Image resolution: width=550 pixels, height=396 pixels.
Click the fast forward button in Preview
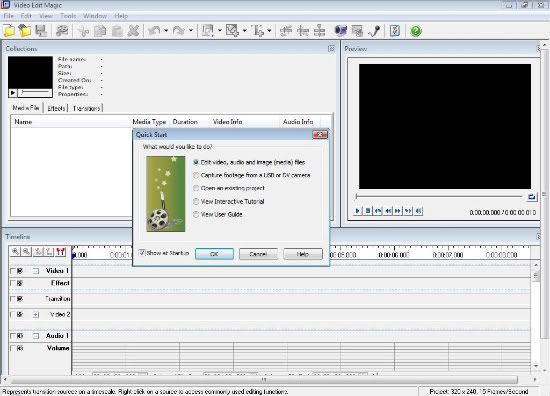(x=398, y=211)
